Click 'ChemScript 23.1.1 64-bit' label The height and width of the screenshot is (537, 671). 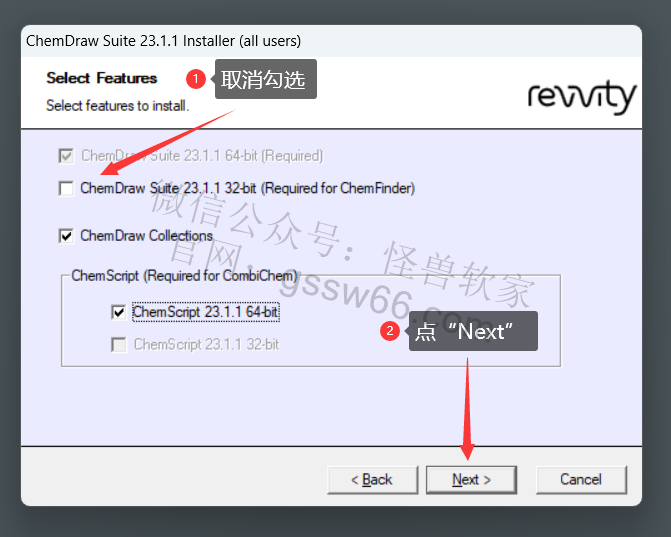point(206,312)
